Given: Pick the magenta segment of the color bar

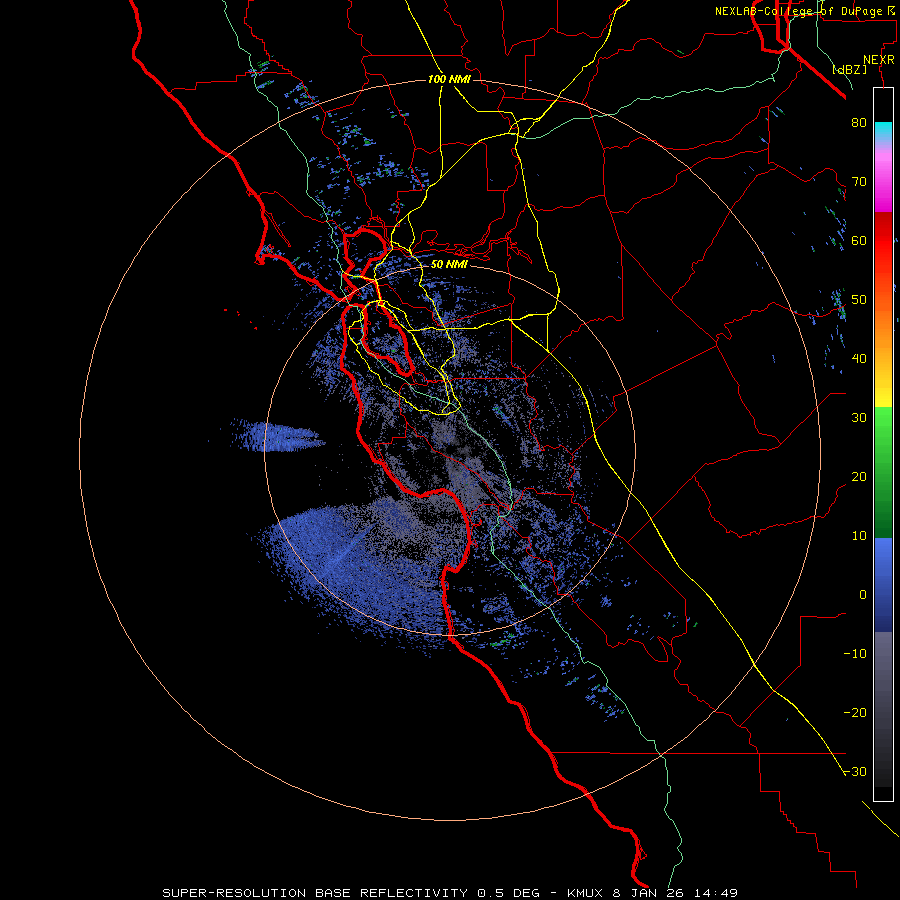Looking at the screenshot, I should tap(883, 184).
